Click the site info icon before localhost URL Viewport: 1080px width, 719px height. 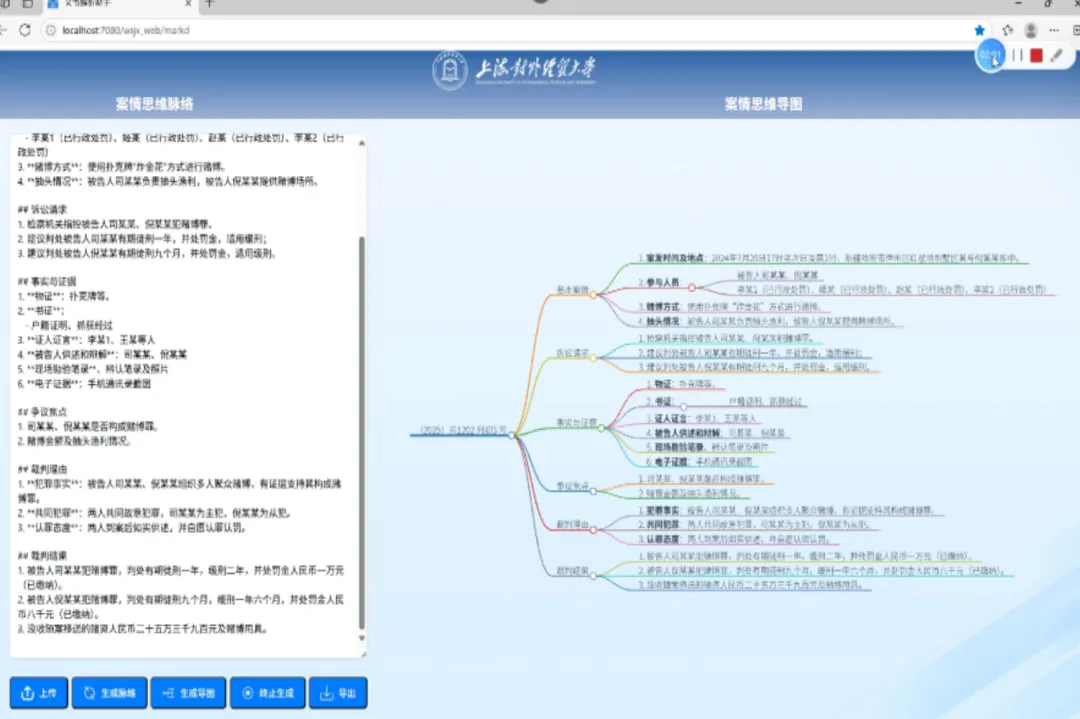pos(50,30)
